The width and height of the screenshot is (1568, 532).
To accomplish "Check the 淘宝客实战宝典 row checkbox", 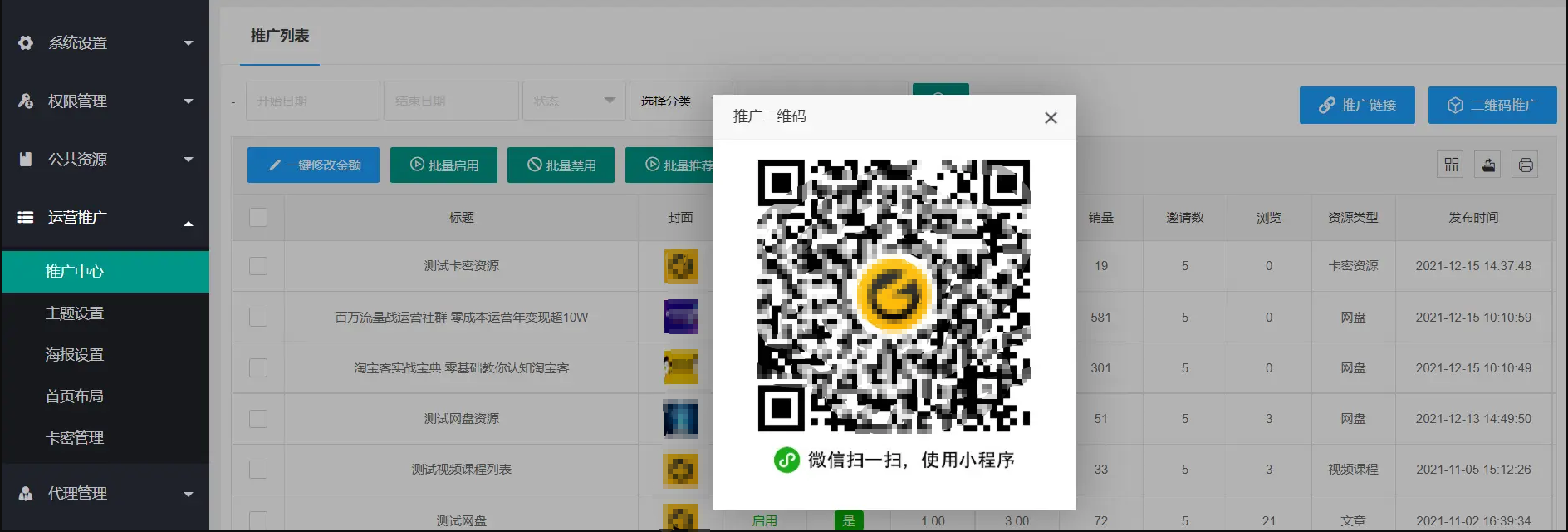I will pos(258,367).
